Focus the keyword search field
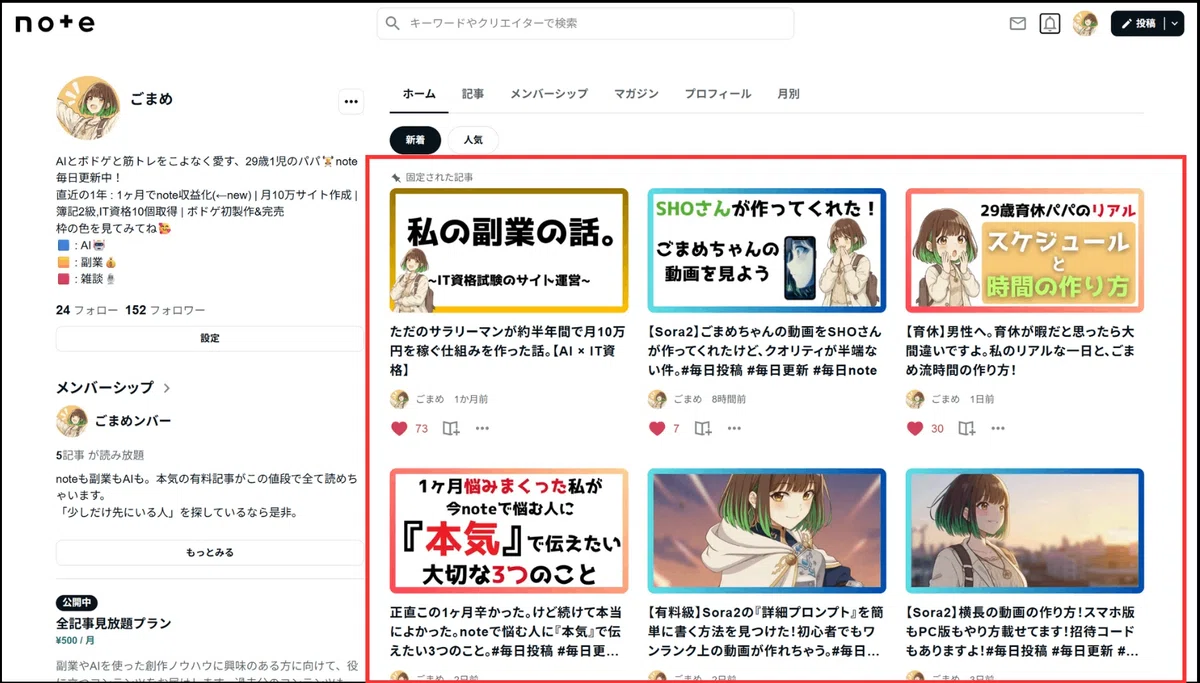This screenshot has width=1200, height=683. (585, 23)
